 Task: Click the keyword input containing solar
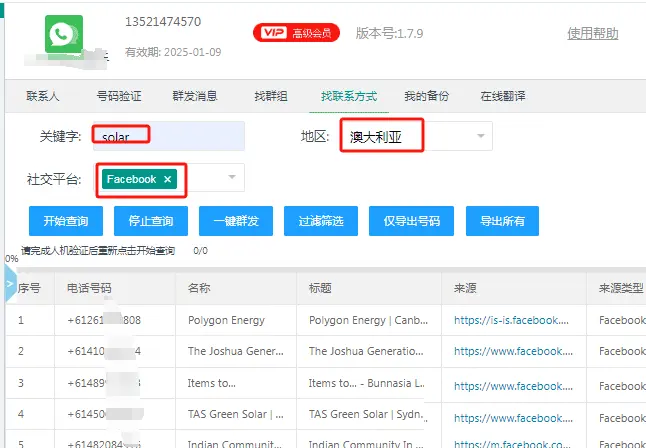[168, 135]
